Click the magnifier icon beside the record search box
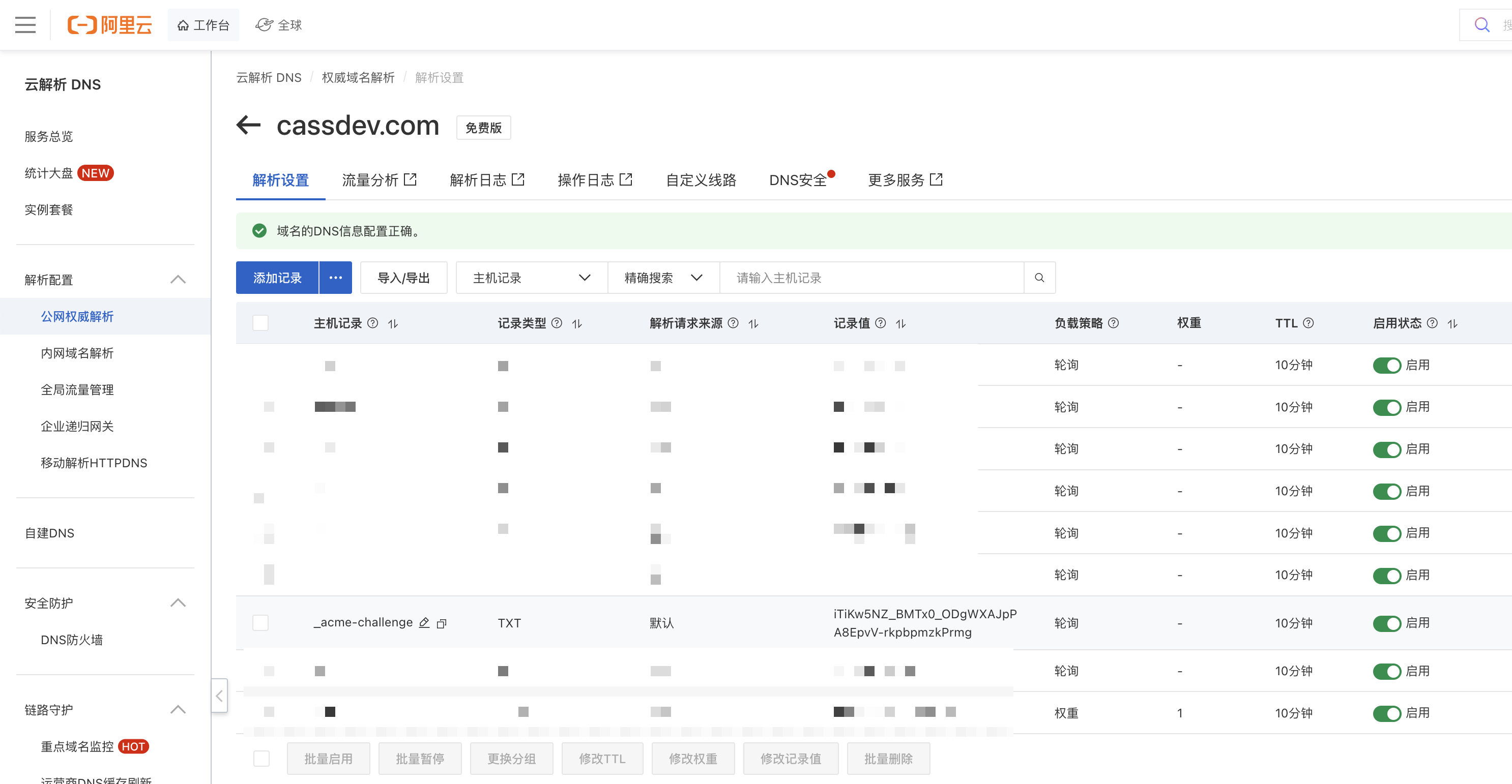The width and height of the screenshot is (1512, 784). [1039, 278]
